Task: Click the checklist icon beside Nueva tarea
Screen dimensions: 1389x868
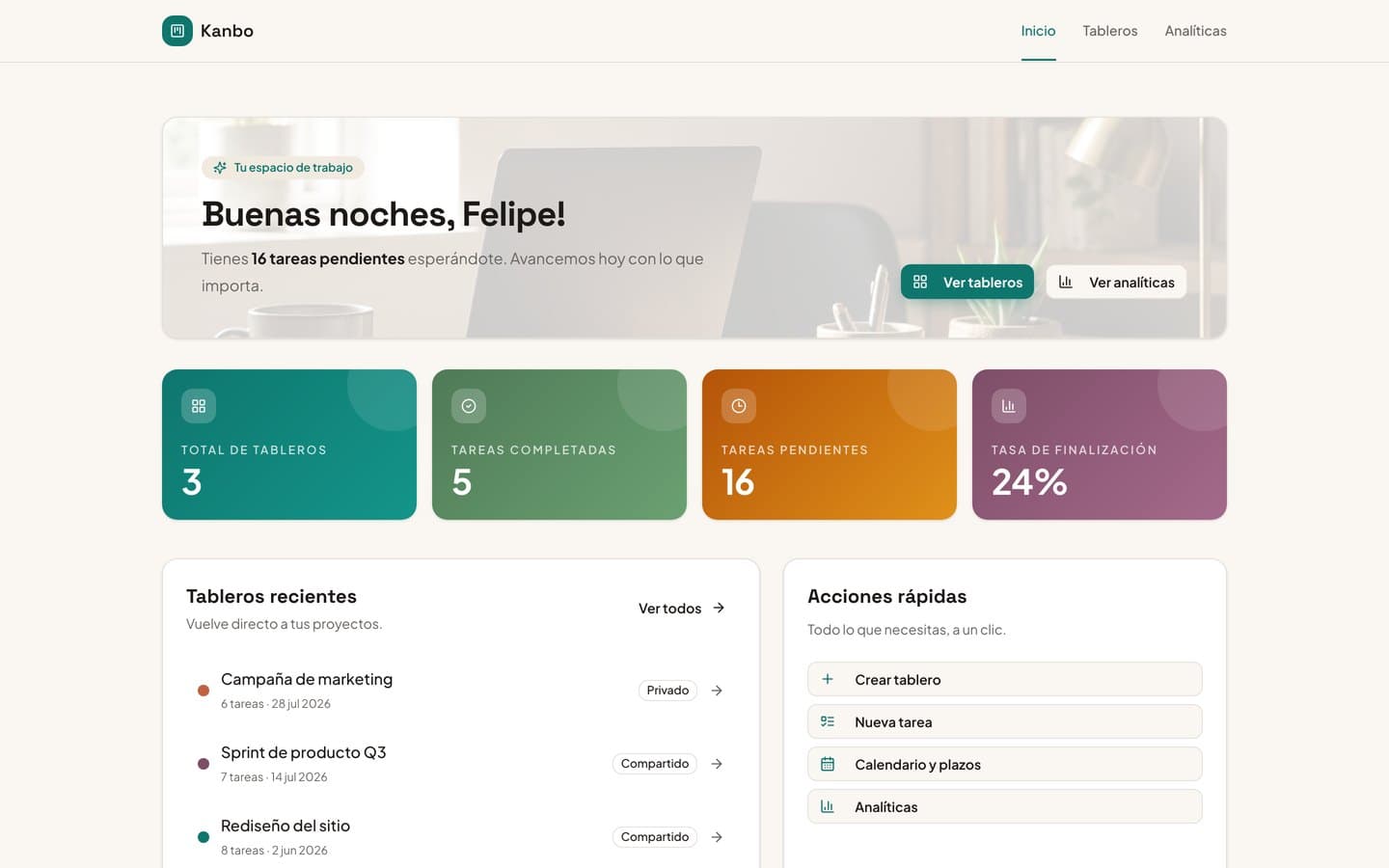Action: coord(828,721)
